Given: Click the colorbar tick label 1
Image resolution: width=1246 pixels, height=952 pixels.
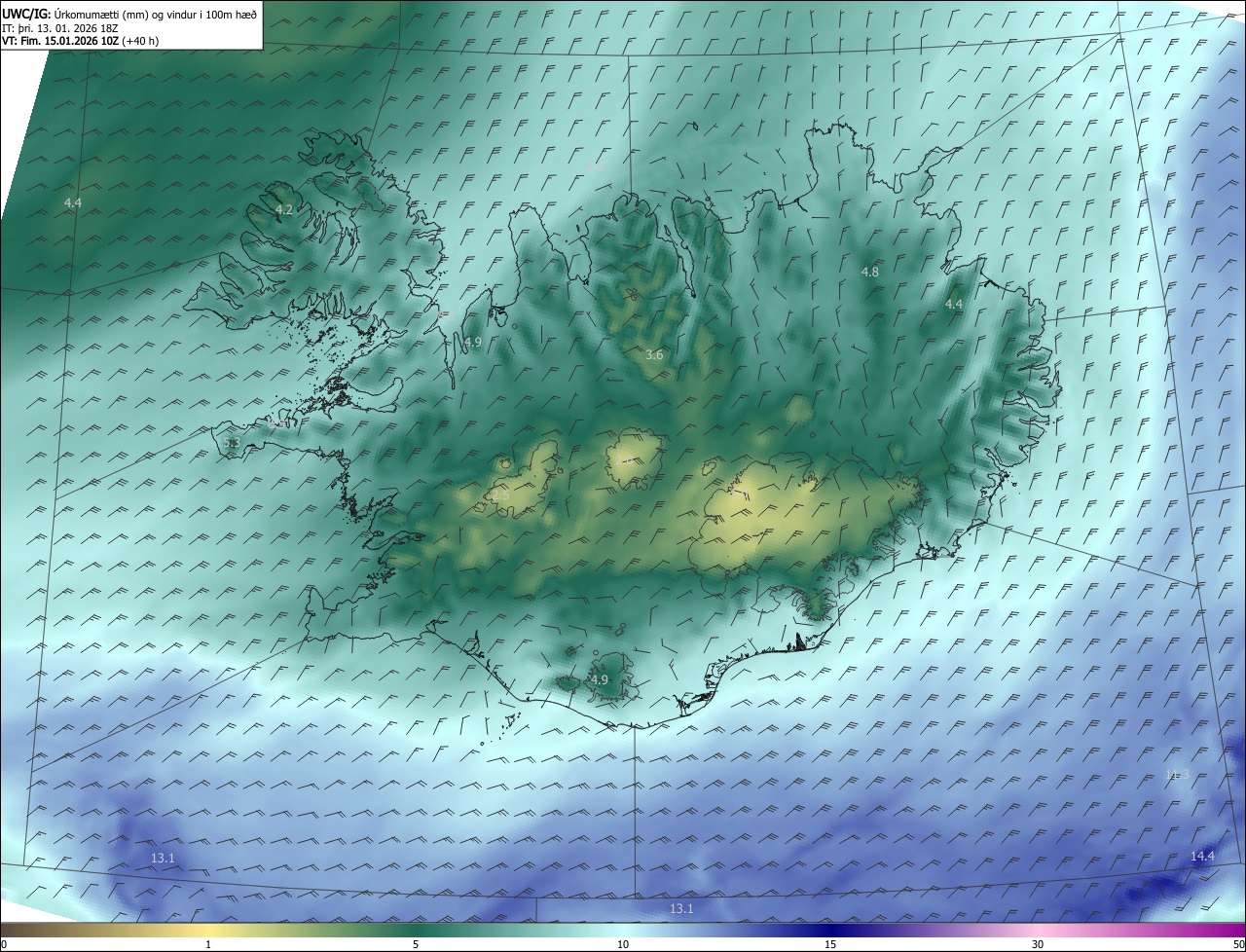Looking at the screenshot, I should tap(208, 944).
